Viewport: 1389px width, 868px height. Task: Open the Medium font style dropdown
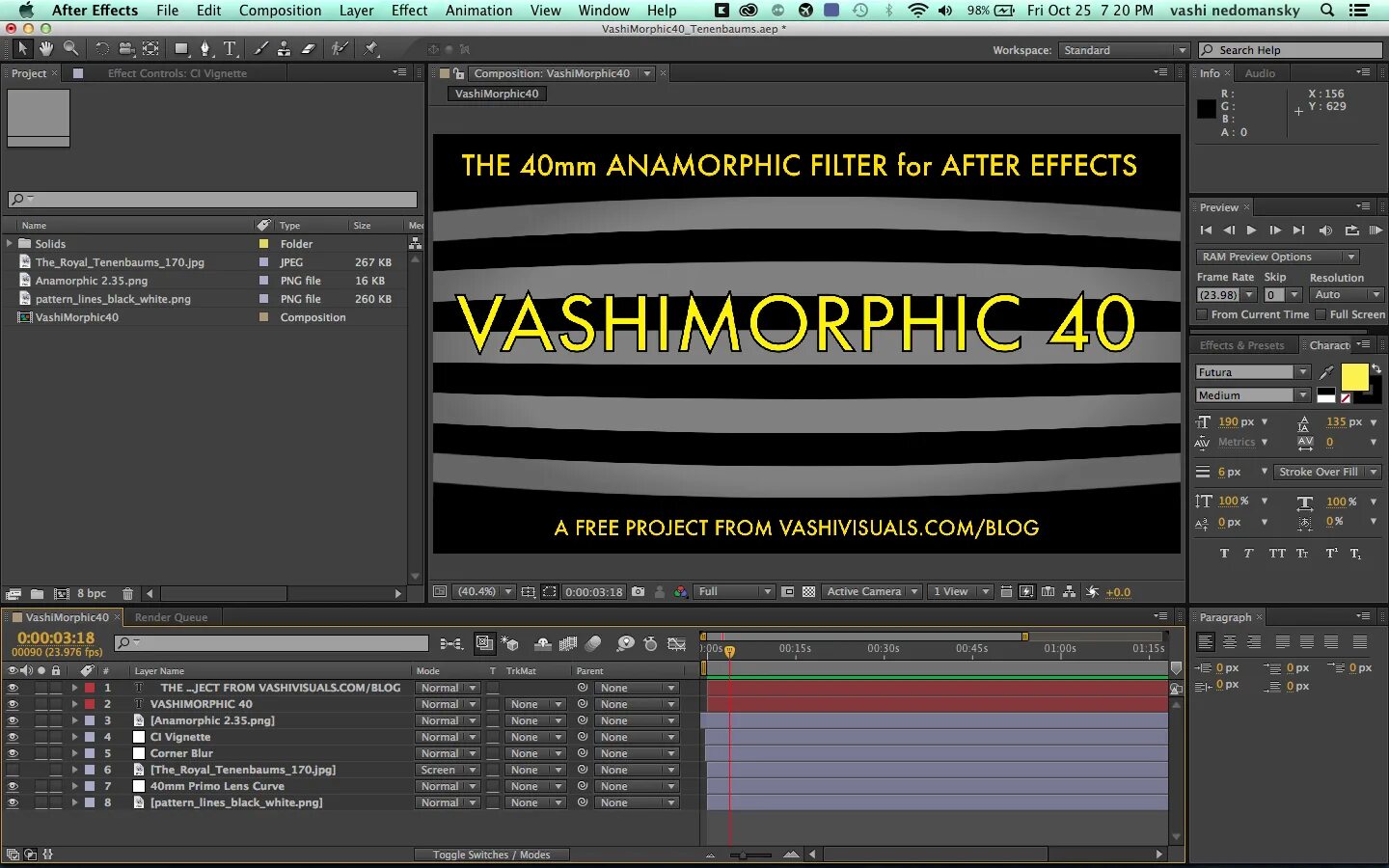point(1252,395)
